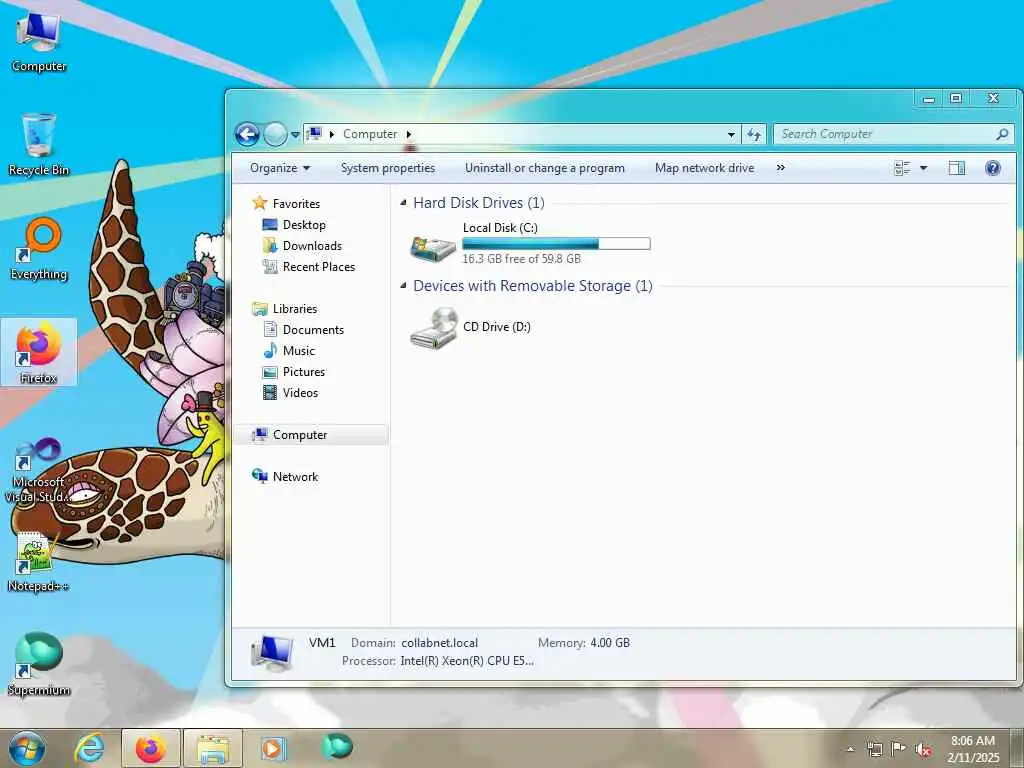
Task: Select the CD Drive (D:) icon
Action: pyautogui.click(x=434, y=328)
